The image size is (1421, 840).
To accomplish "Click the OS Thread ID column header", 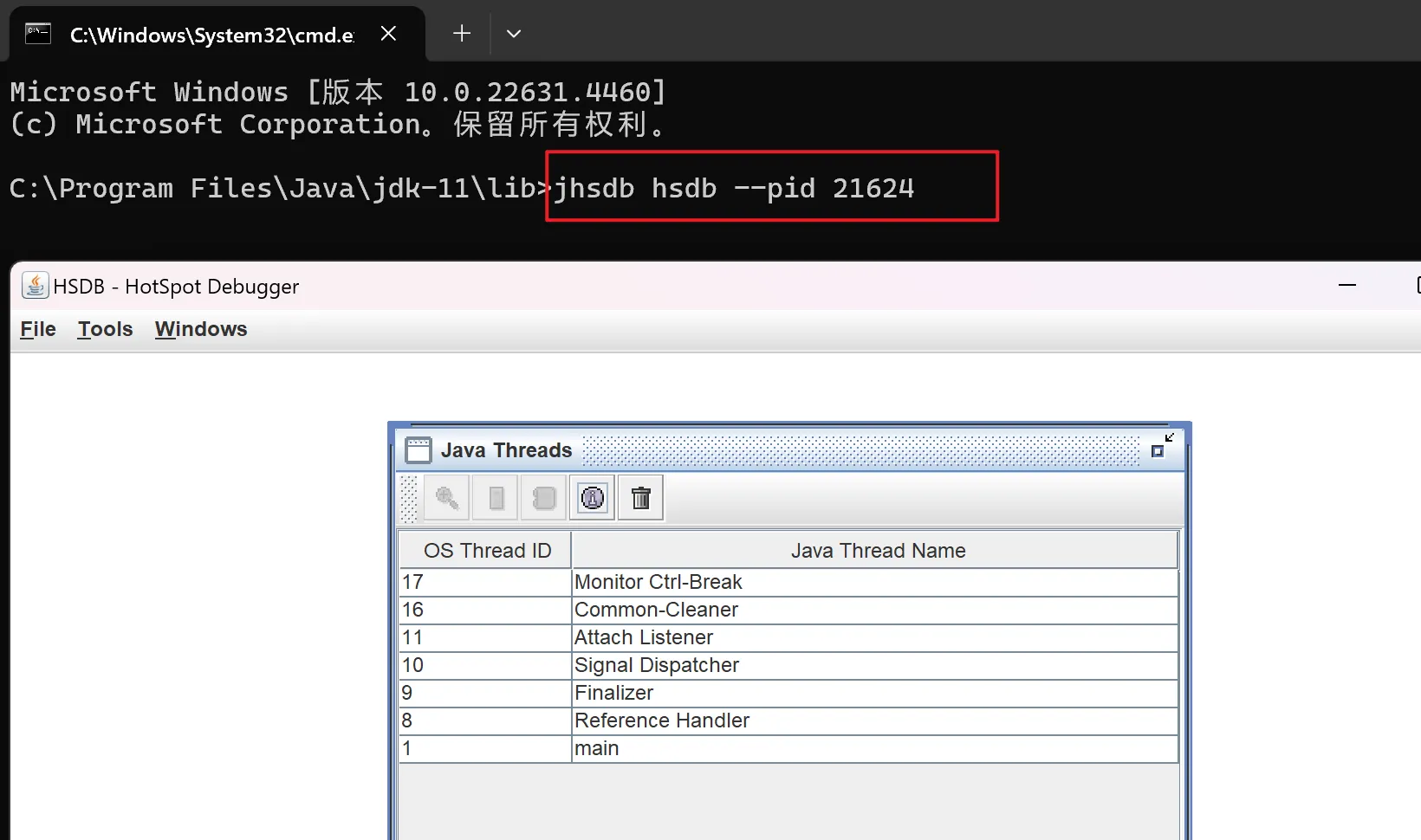I will coord(485,551).
